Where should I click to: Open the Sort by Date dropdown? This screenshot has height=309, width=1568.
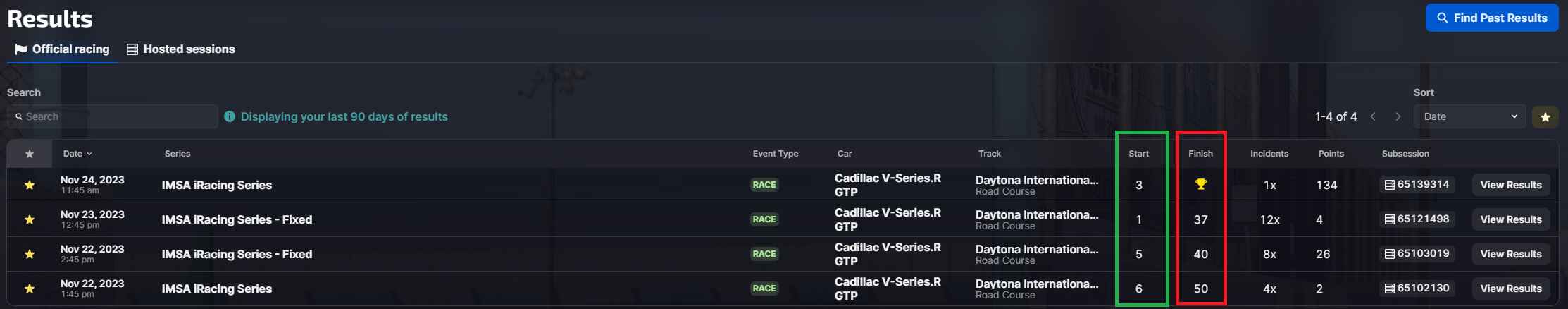(x=1469, y=116)
